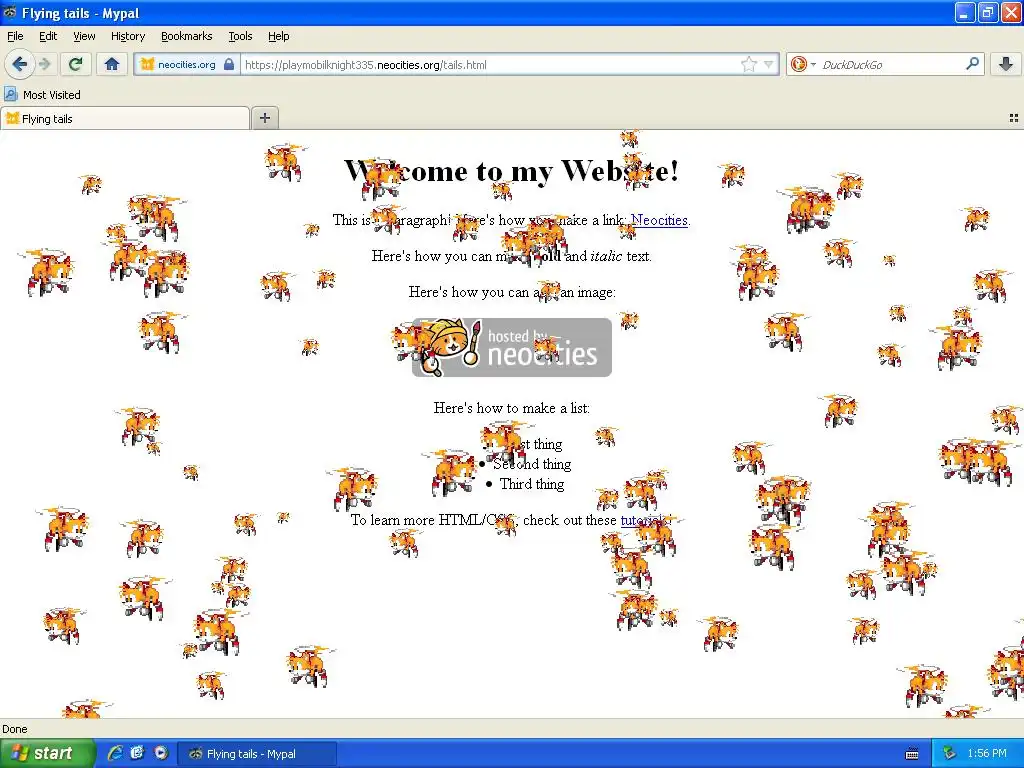This screenshot has height=768, width=1024.
Task: Click the italic word in the paragraph
Action: [606, 256]
